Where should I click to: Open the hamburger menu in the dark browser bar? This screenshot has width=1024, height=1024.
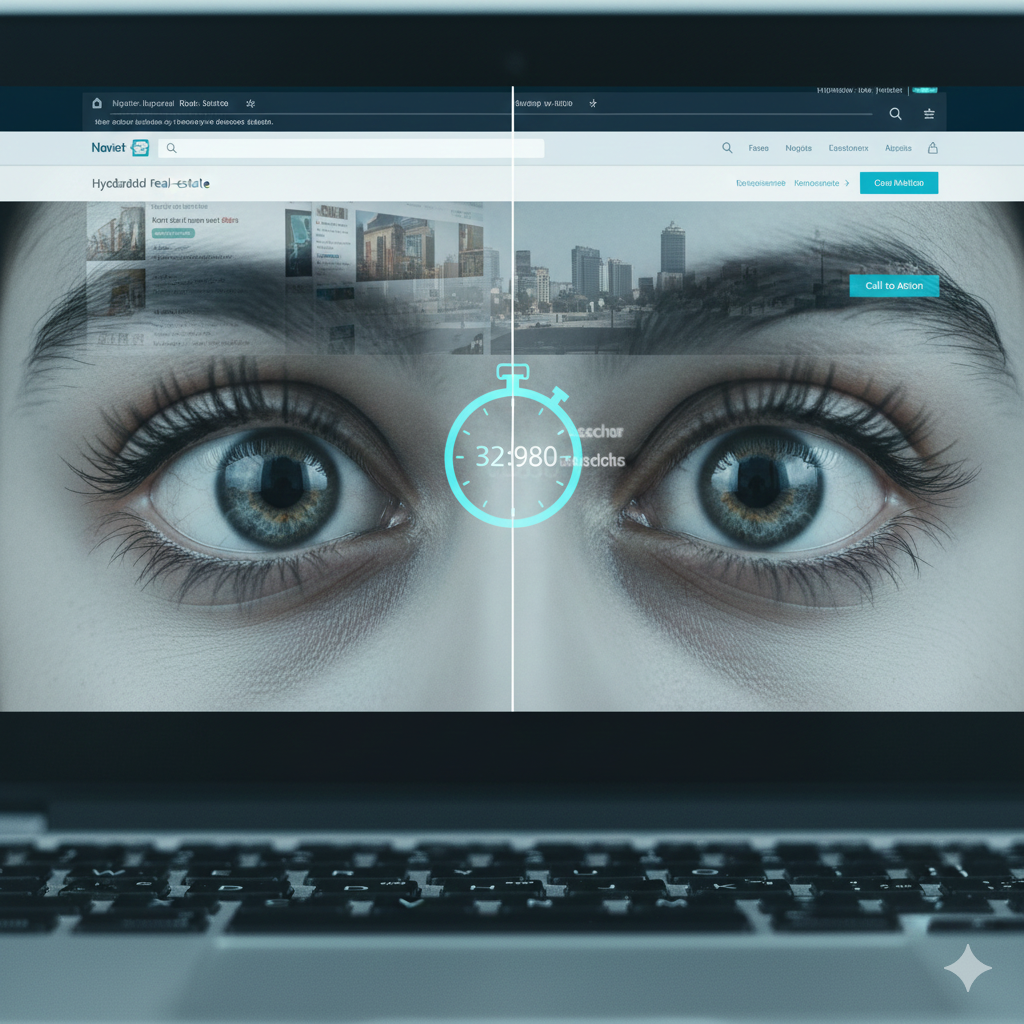[929, 114]
